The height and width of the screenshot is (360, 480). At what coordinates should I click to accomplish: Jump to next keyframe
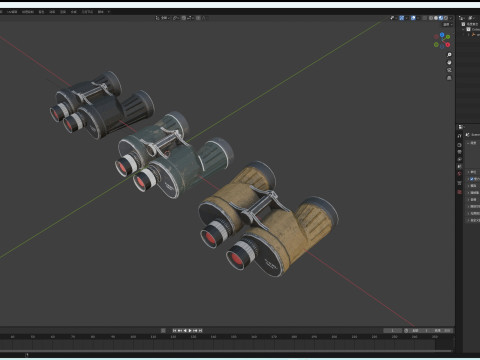point(195,330)
